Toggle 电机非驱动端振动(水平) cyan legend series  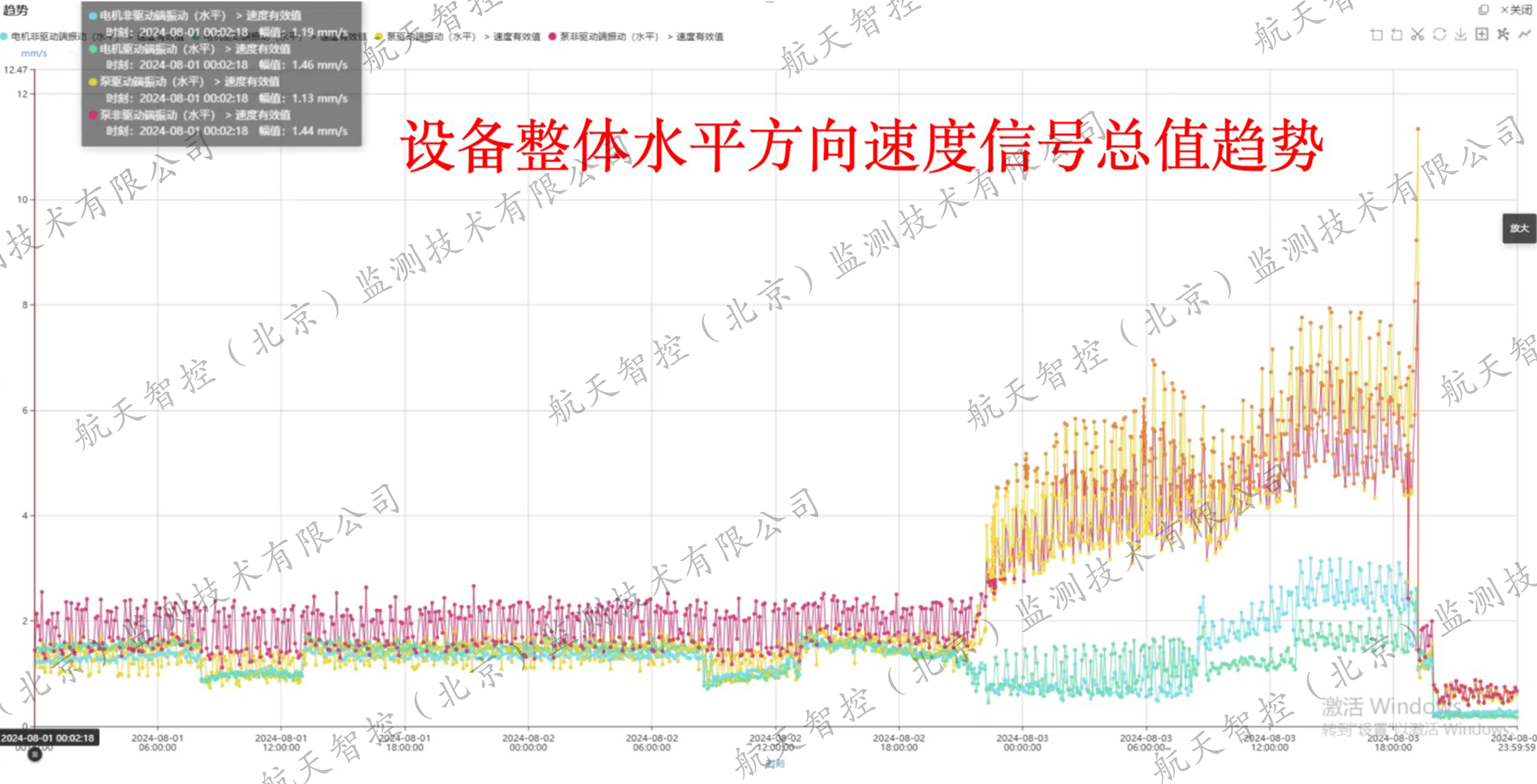click(43, 37)
